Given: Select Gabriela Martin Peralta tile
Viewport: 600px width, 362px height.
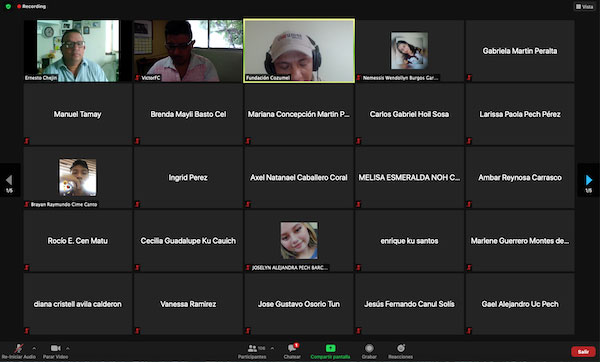Looking at the screenshot, I should (520, 51).
